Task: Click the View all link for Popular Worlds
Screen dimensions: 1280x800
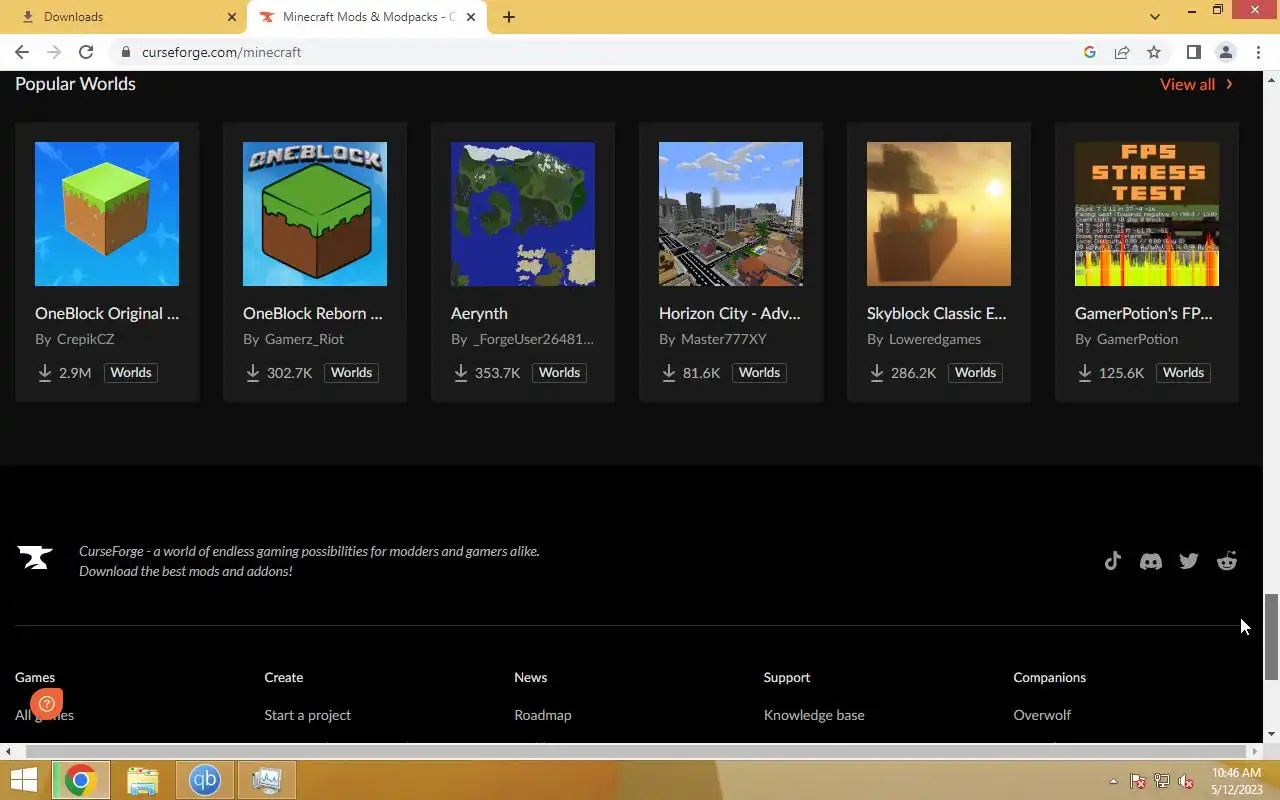Action: pos(1187,85)
